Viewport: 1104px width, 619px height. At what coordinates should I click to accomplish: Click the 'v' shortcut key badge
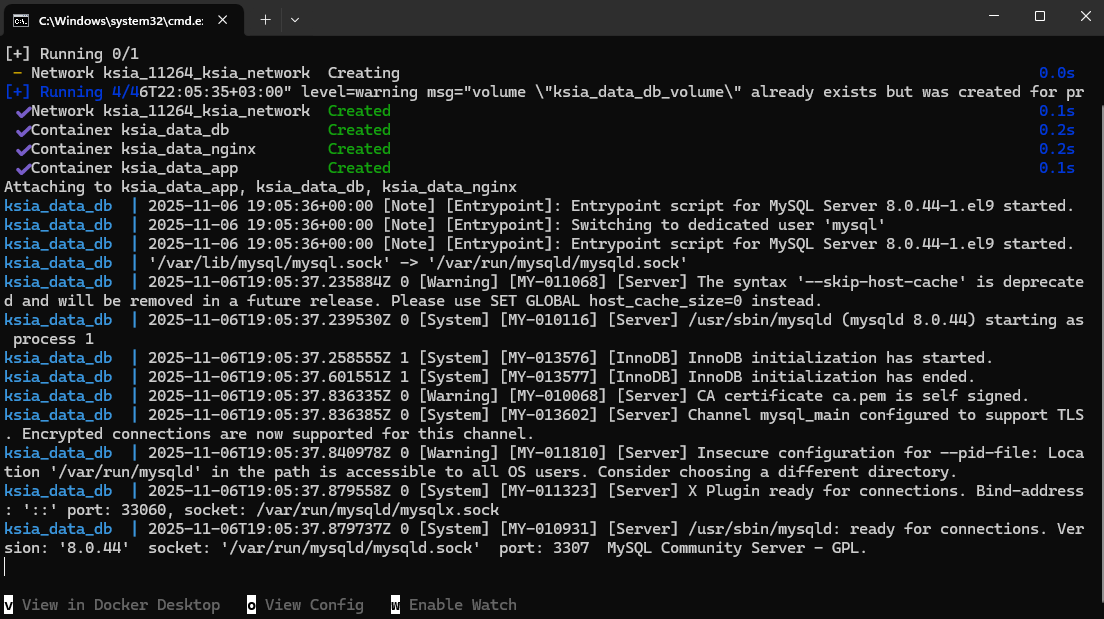(9, 604)
